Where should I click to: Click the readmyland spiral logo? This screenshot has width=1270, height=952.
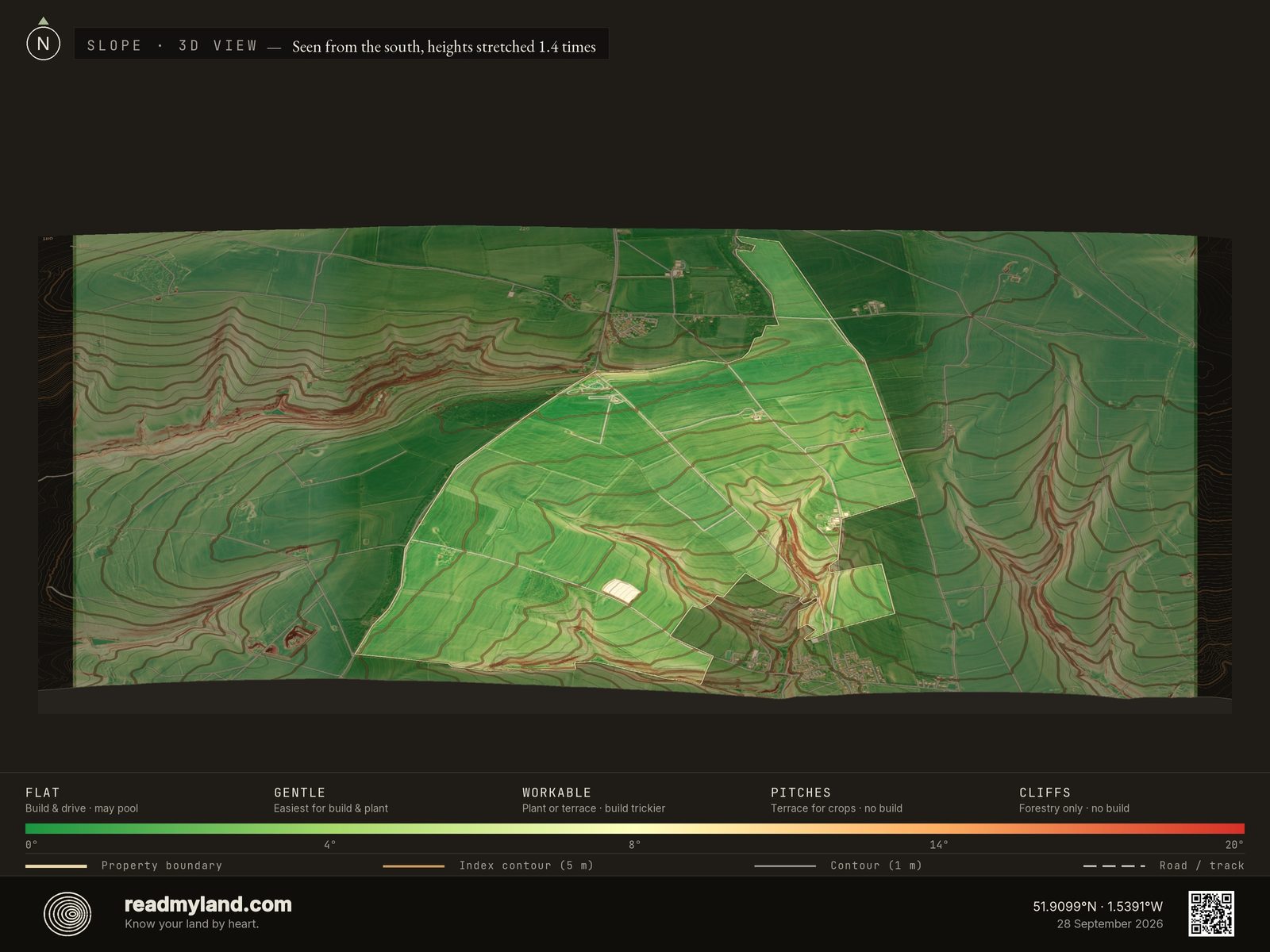67,914
